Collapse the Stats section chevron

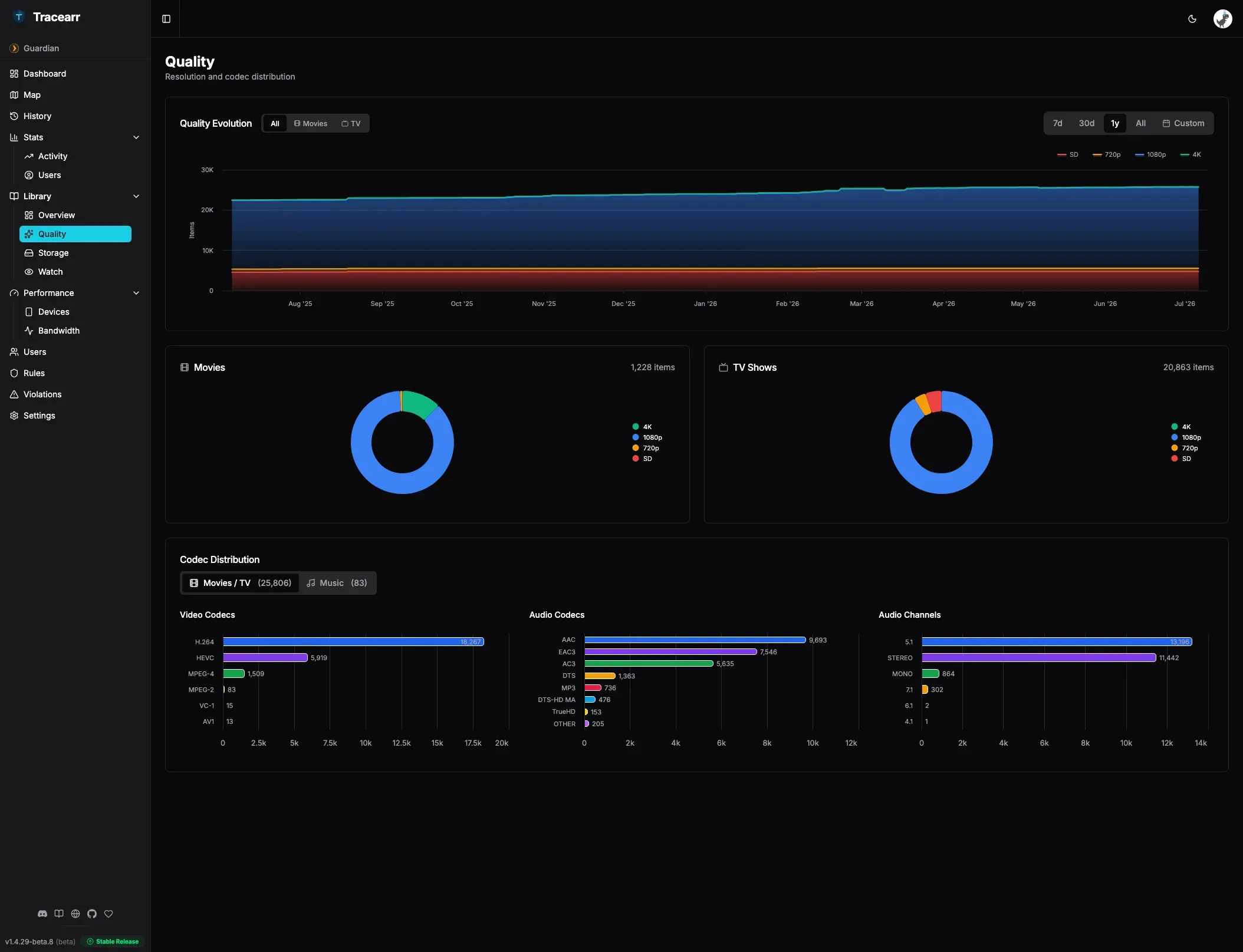coord(136,137)
